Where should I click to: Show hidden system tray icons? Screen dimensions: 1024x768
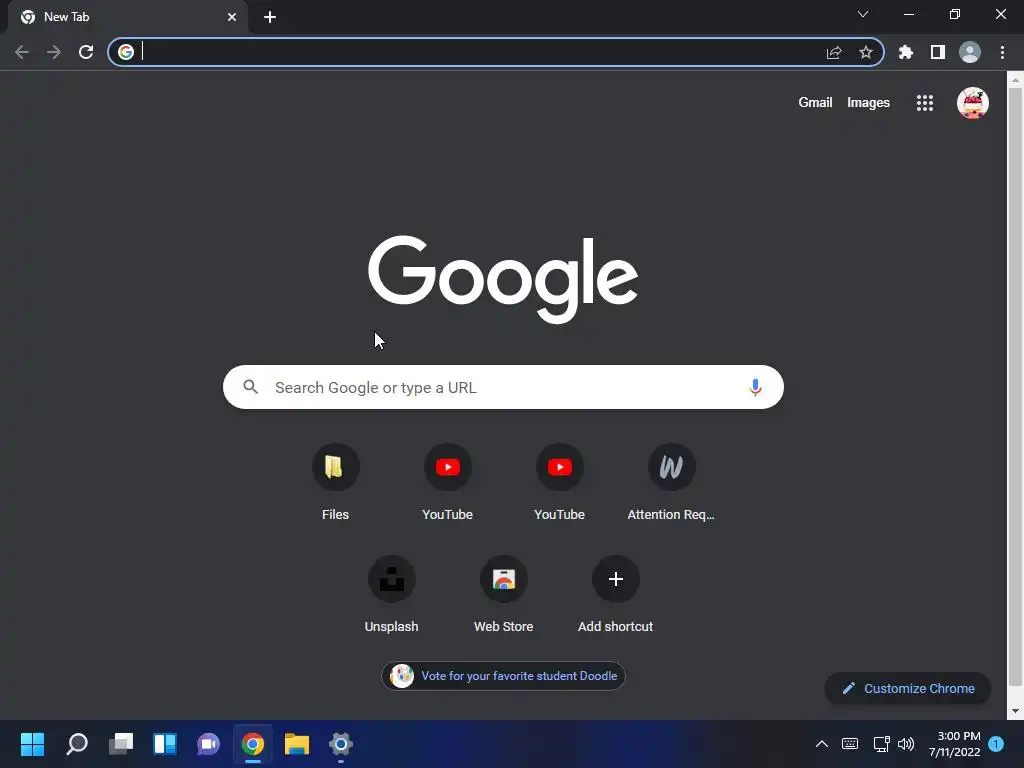(822, 744)
